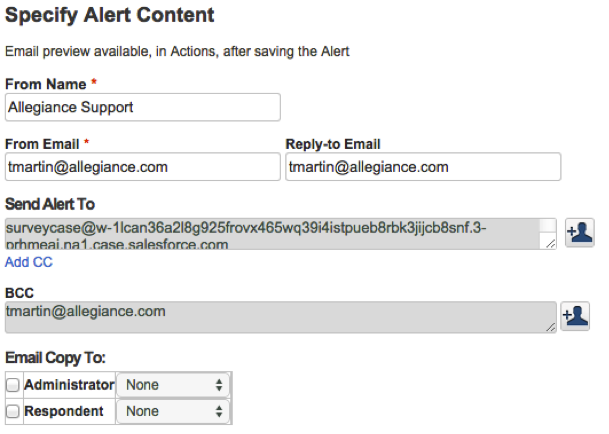
Task: Click the Email Copy To heading
Action: coord(55,358)
